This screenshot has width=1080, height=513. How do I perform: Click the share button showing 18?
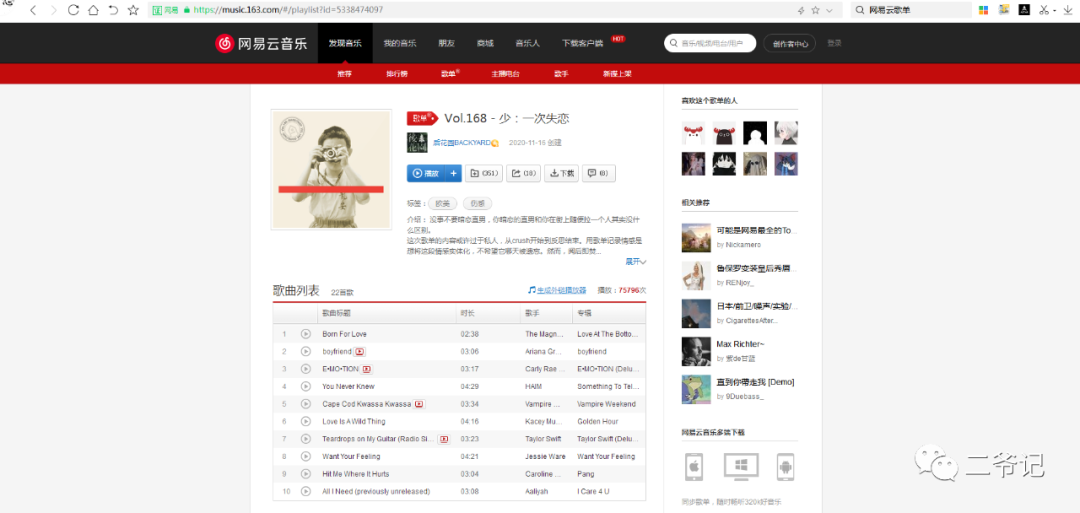point(523,174)
